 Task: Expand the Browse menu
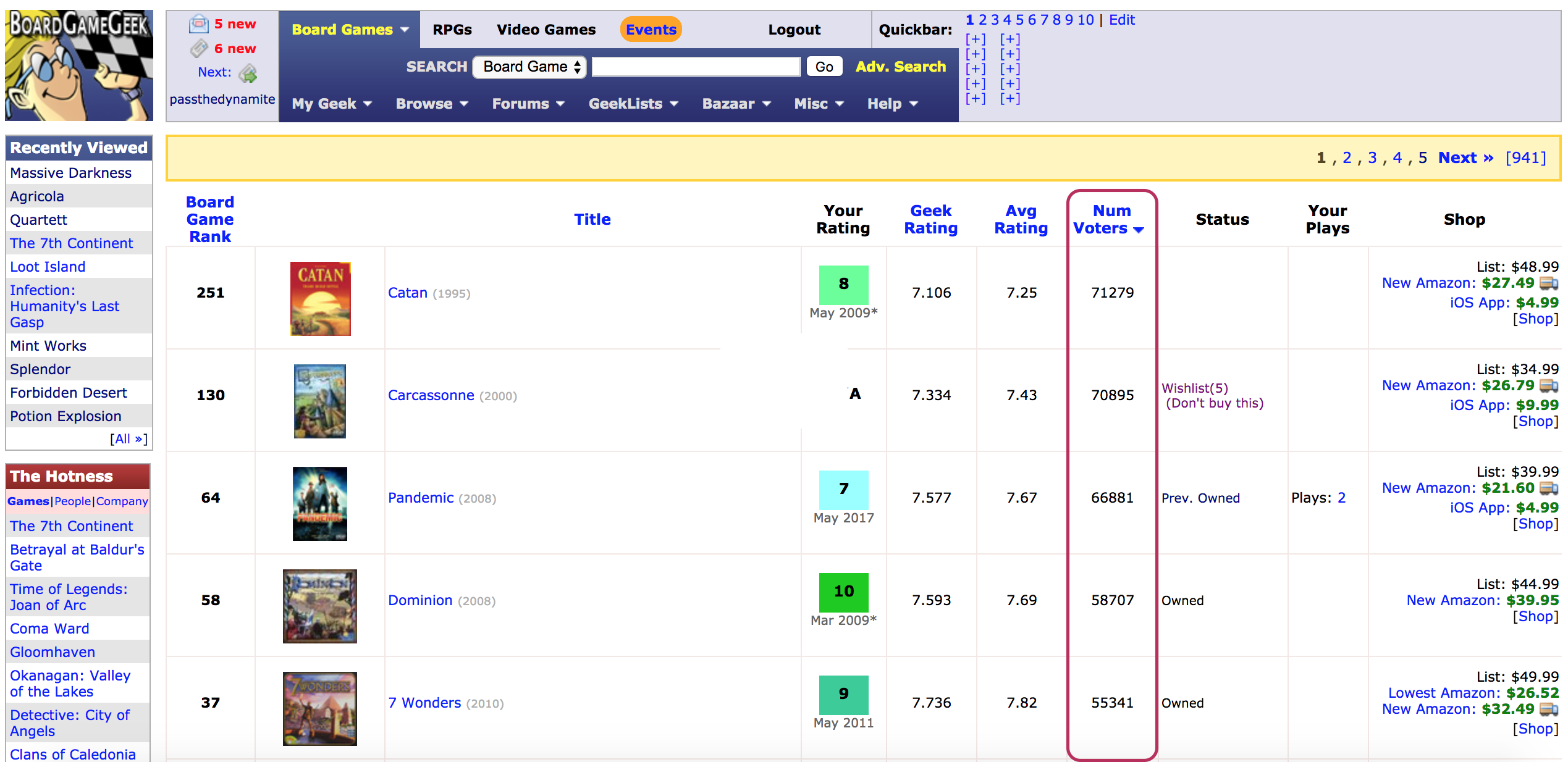pyautogui.click(x=432, y=104)
